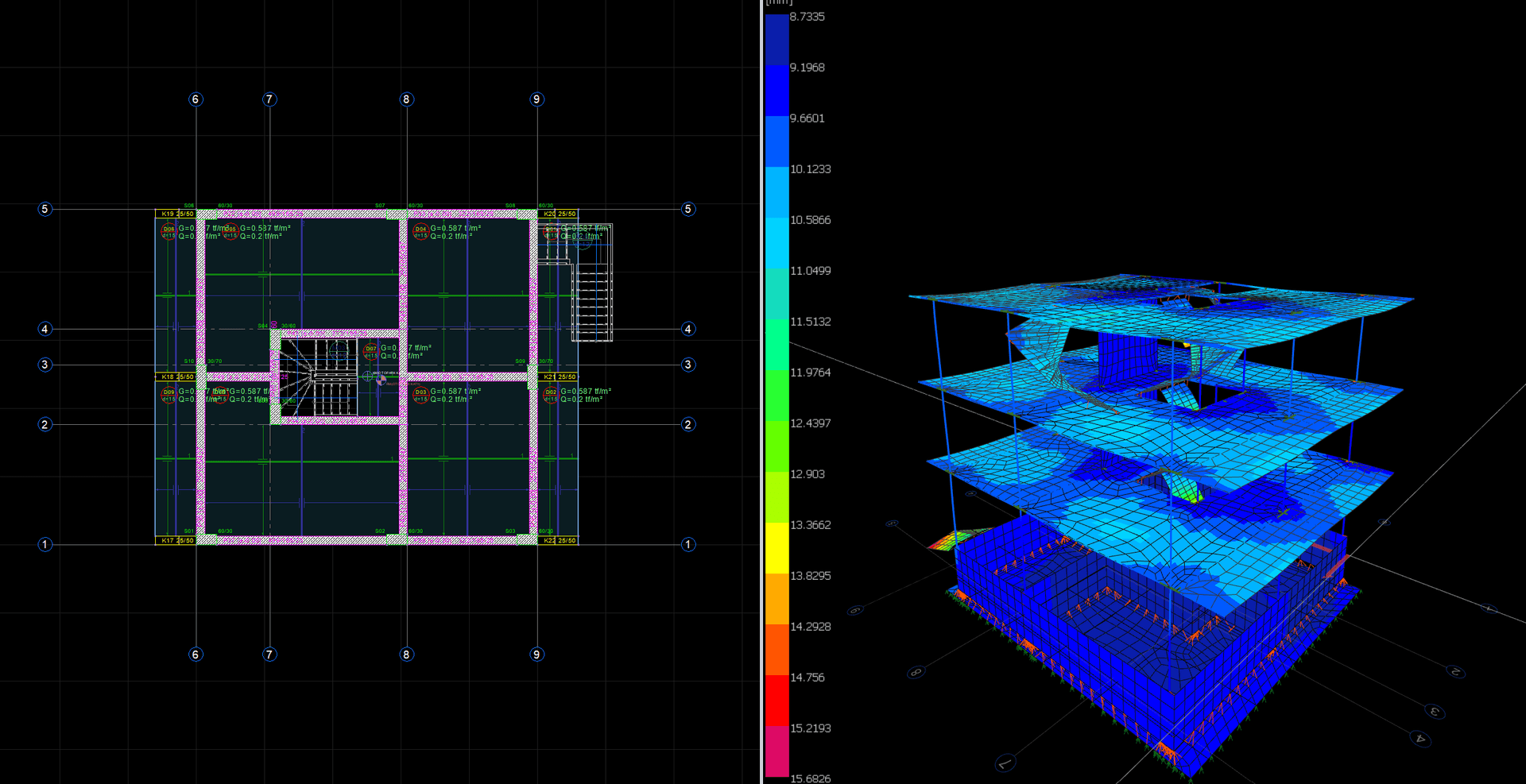
Task: Click the dark navy legend swatch at 8.7335
Action: click(777, 39)
